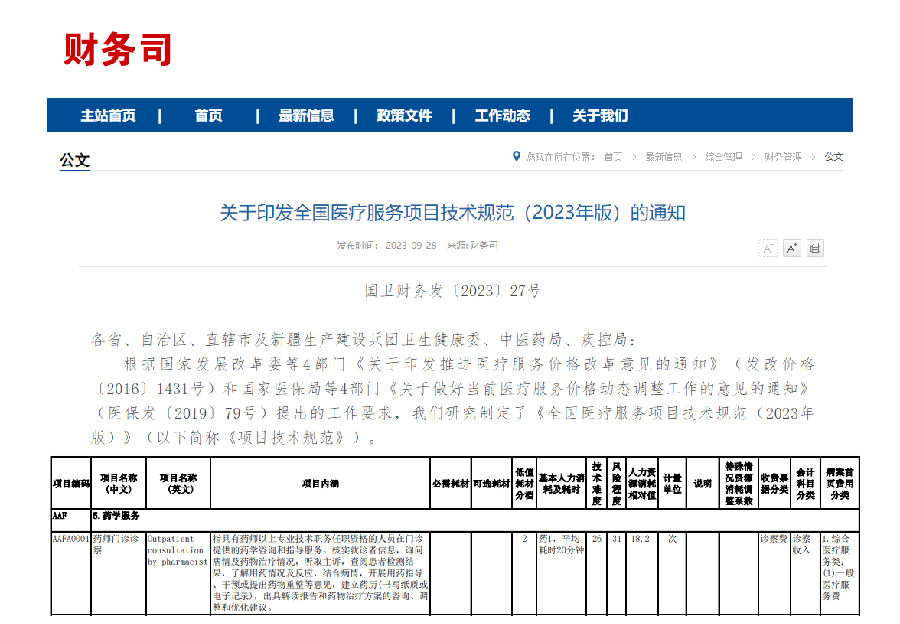
Task: Click the print page icon
Action: pos(815,248)
